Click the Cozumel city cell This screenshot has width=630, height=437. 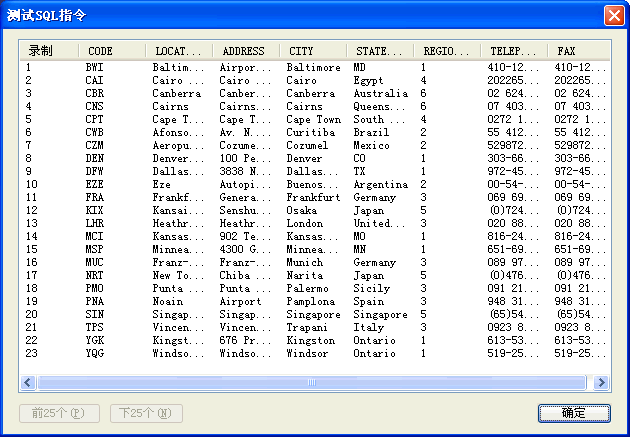tap(307, 145)
